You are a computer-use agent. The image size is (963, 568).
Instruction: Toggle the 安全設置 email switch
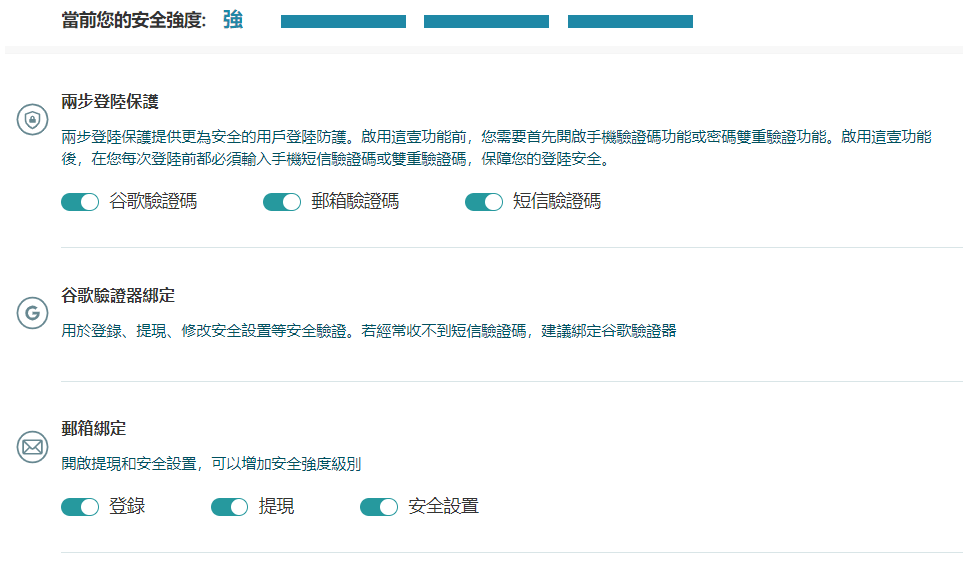click(x=379, y=507)
